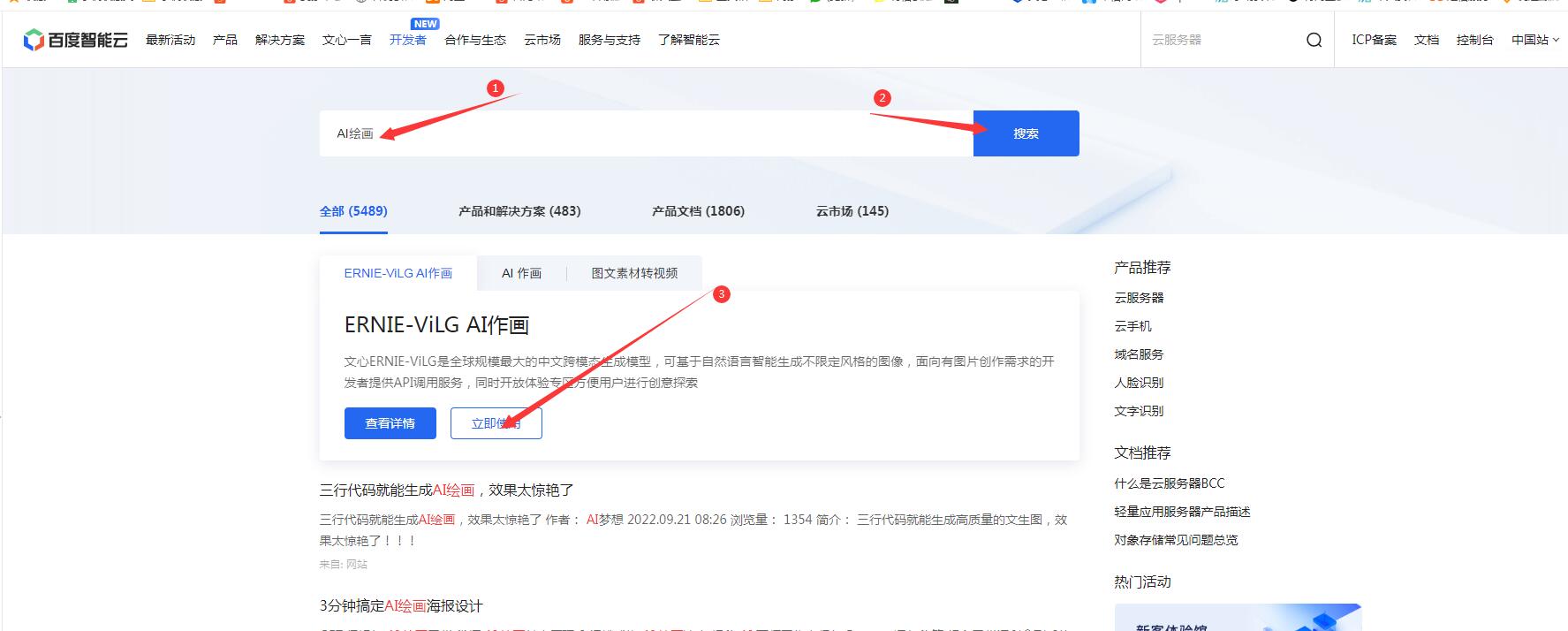Open the 解决方案 menu
This screenshot has width=1568, height=631.
click(280, 40)
